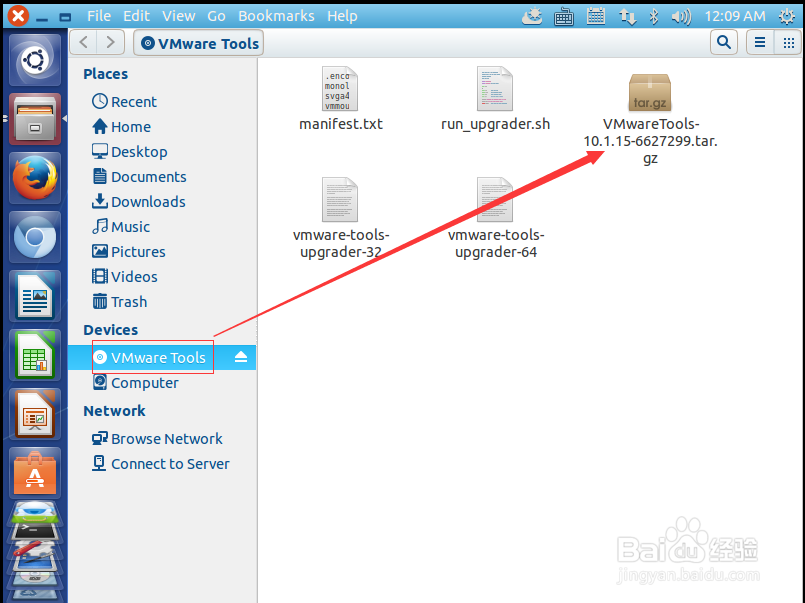Image resolution: width=805 pixels, height=603 pixels.
Task: Open Recent in Places sidebar
Action: [124, 102]
